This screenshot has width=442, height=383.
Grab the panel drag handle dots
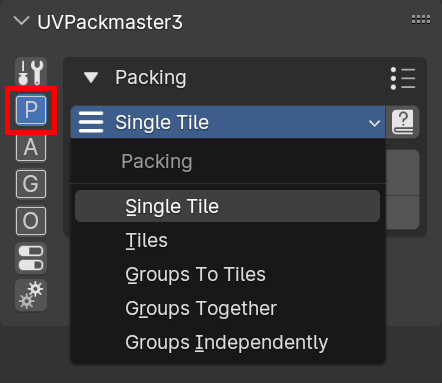[x=421, y=20]
